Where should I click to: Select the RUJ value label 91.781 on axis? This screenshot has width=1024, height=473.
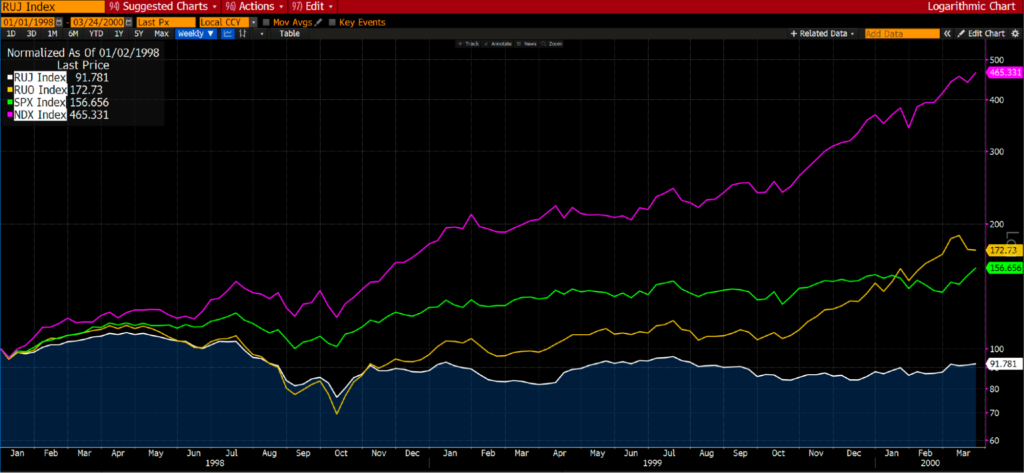coord(1003,365)
